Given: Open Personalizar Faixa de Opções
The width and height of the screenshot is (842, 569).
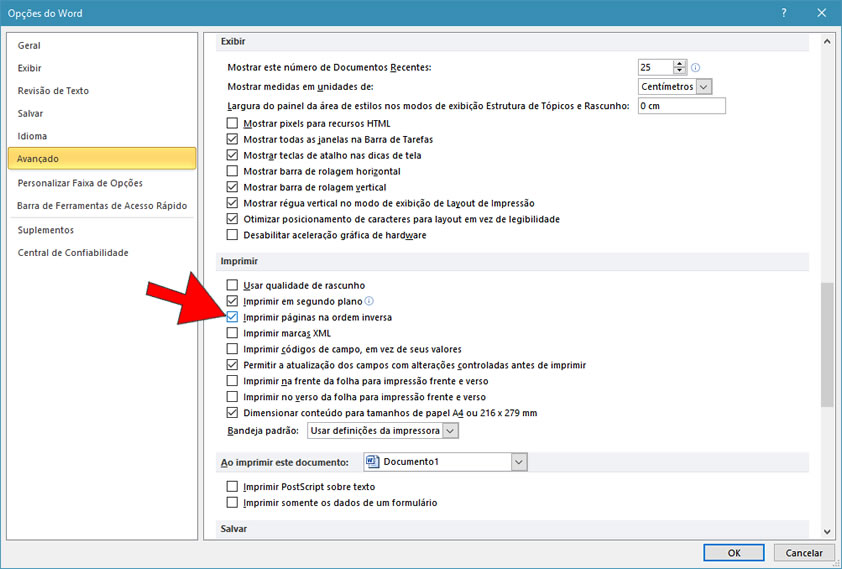Looking at the screenshot, I should point(102,183).
